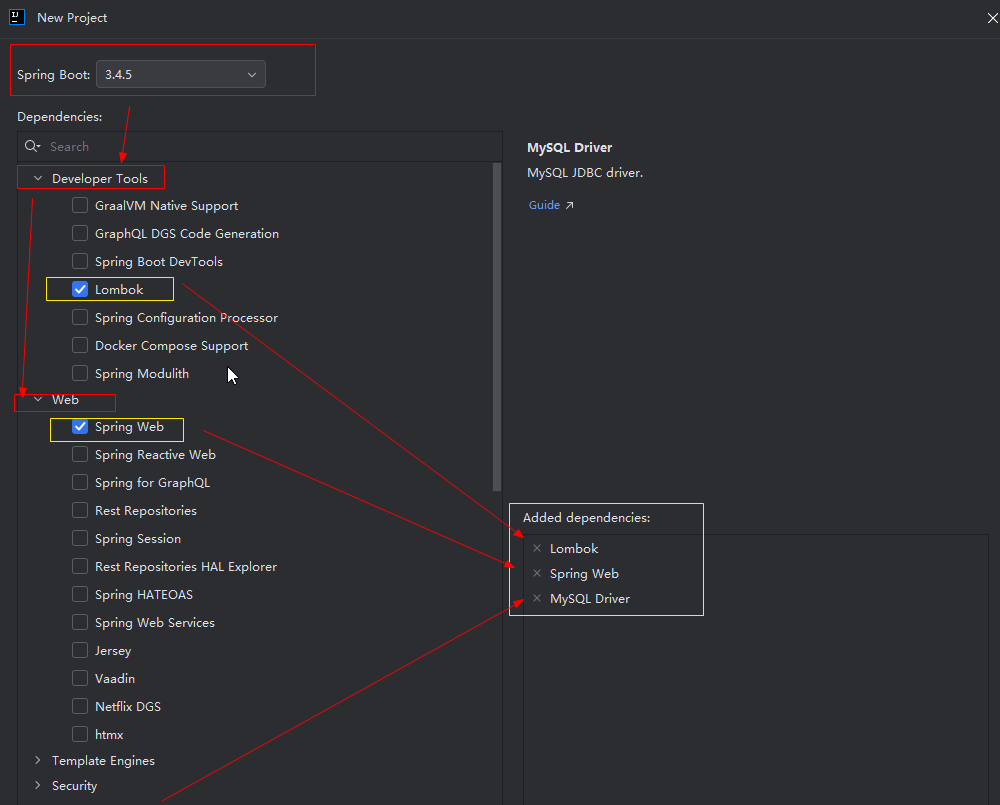The width and height of the screenshot is (1000, 805).
Task: Check the Spring Modulith checkbox
Action: tap(80, 373)
